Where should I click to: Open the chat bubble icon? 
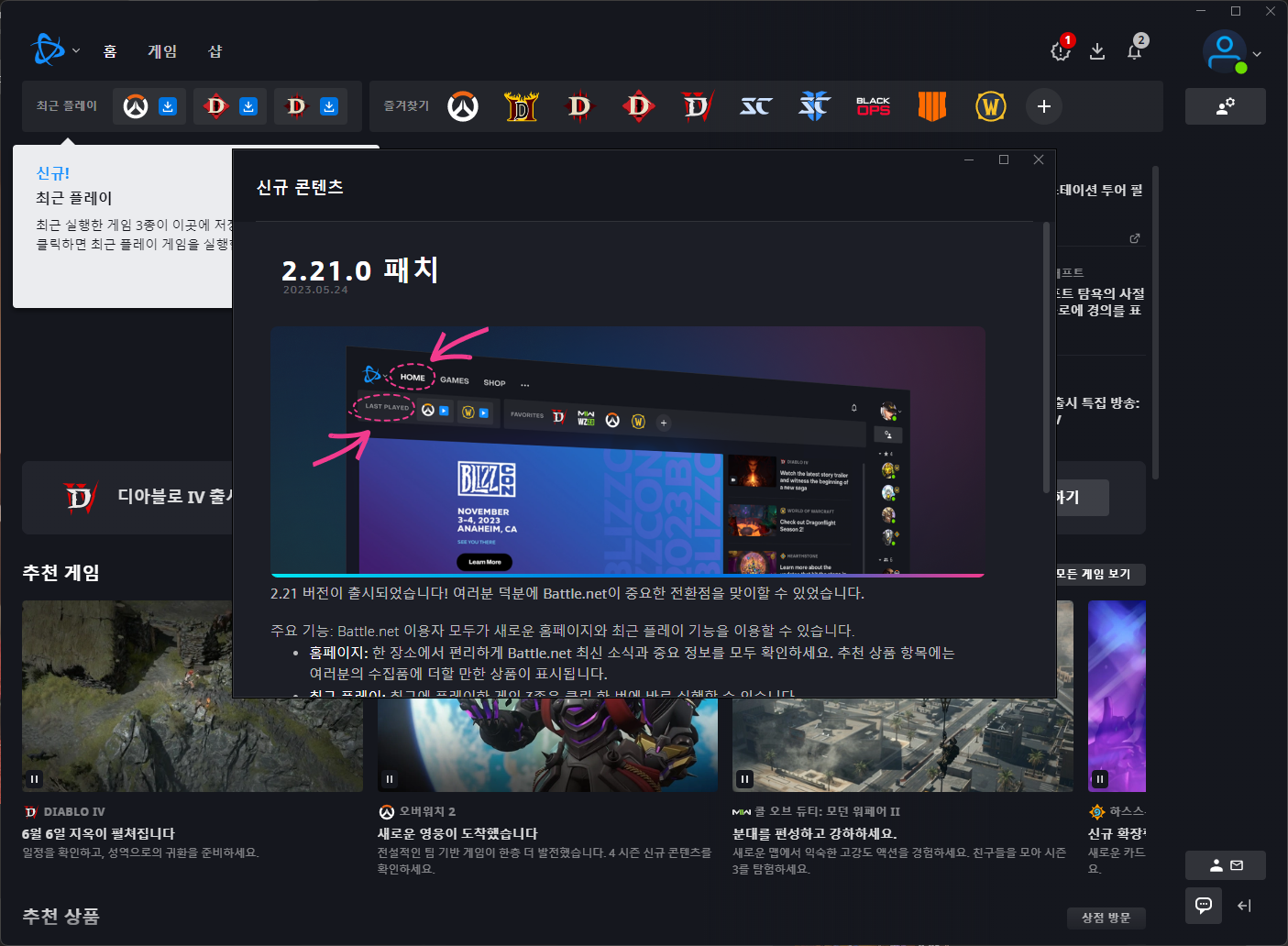click(1204, 906)
